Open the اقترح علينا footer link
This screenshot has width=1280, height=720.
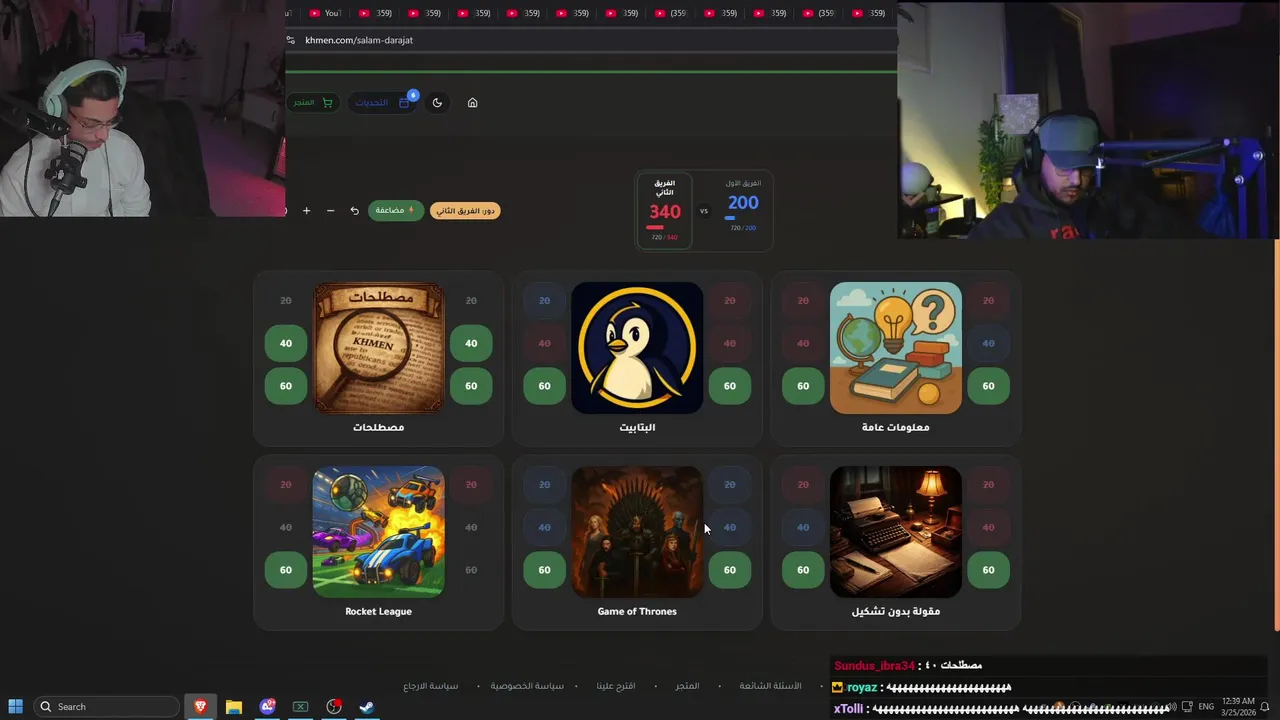click(616, 686)
